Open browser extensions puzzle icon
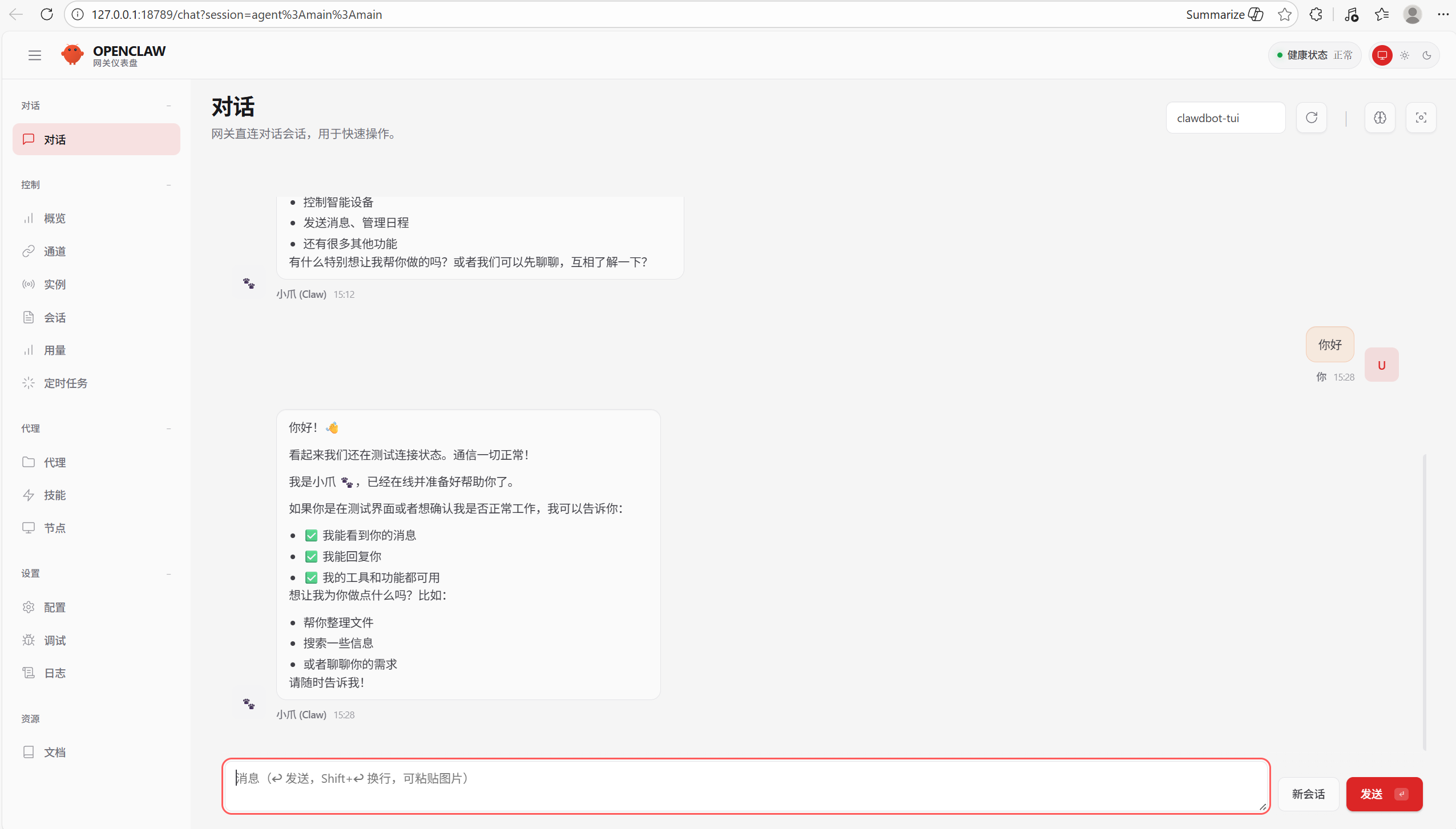 [1316, 14]
